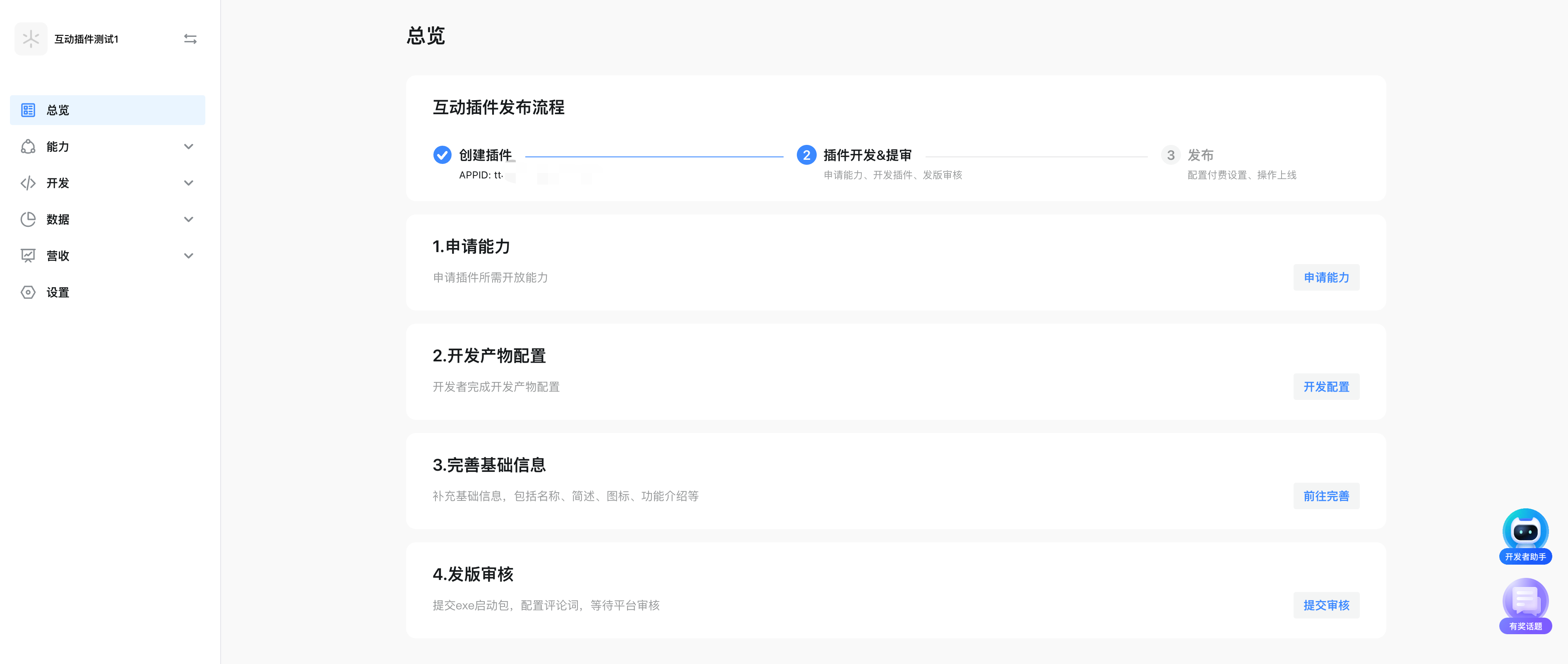Expand the 营收 sidebar section
This screenshot has width=1568, height=664.
(189, 255)
